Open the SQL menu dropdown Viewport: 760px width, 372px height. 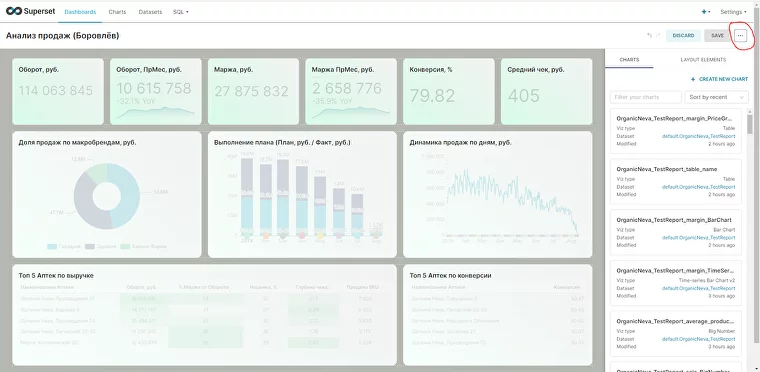181,12
